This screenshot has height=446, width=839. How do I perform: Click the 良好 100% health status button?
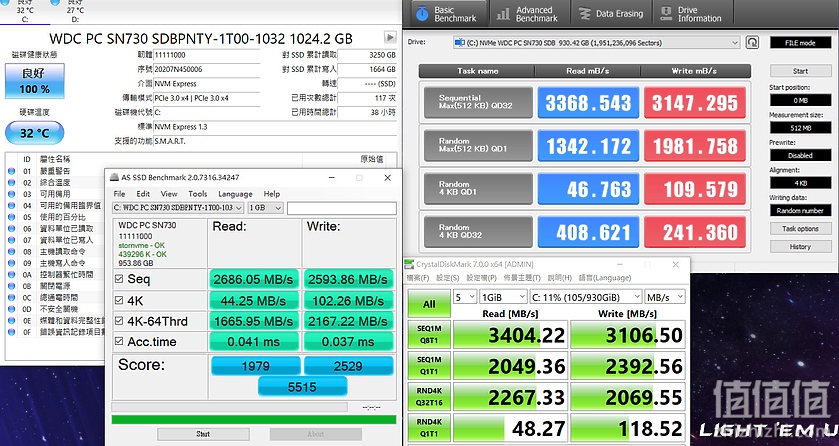coord(35,81)
